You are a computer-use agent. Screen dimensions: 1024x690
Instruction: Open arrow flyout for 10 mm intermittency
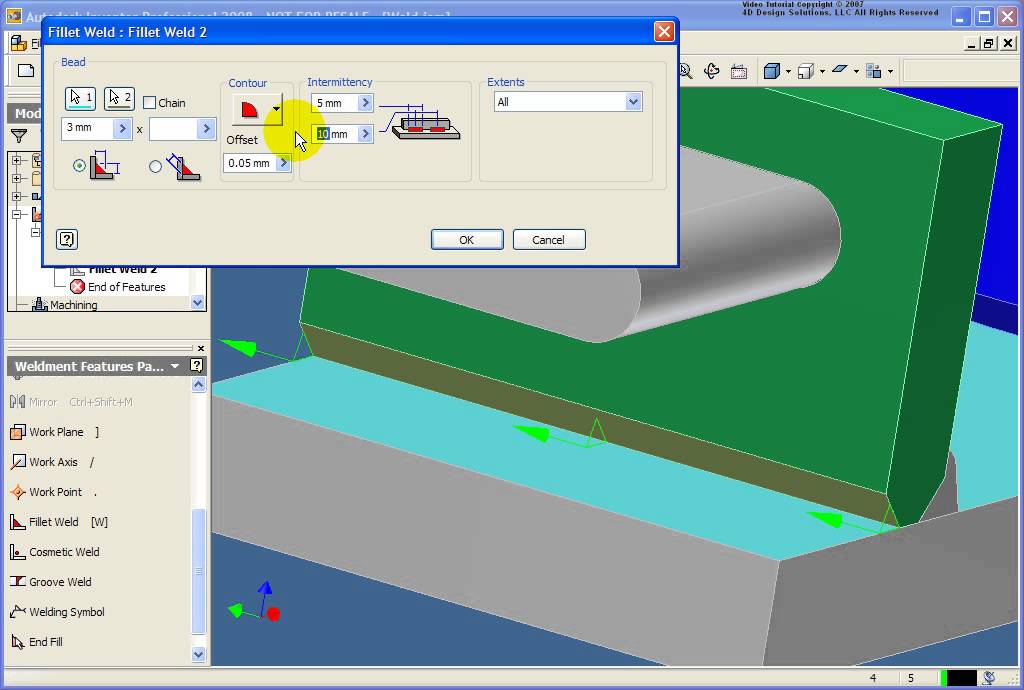pos(366,134)
